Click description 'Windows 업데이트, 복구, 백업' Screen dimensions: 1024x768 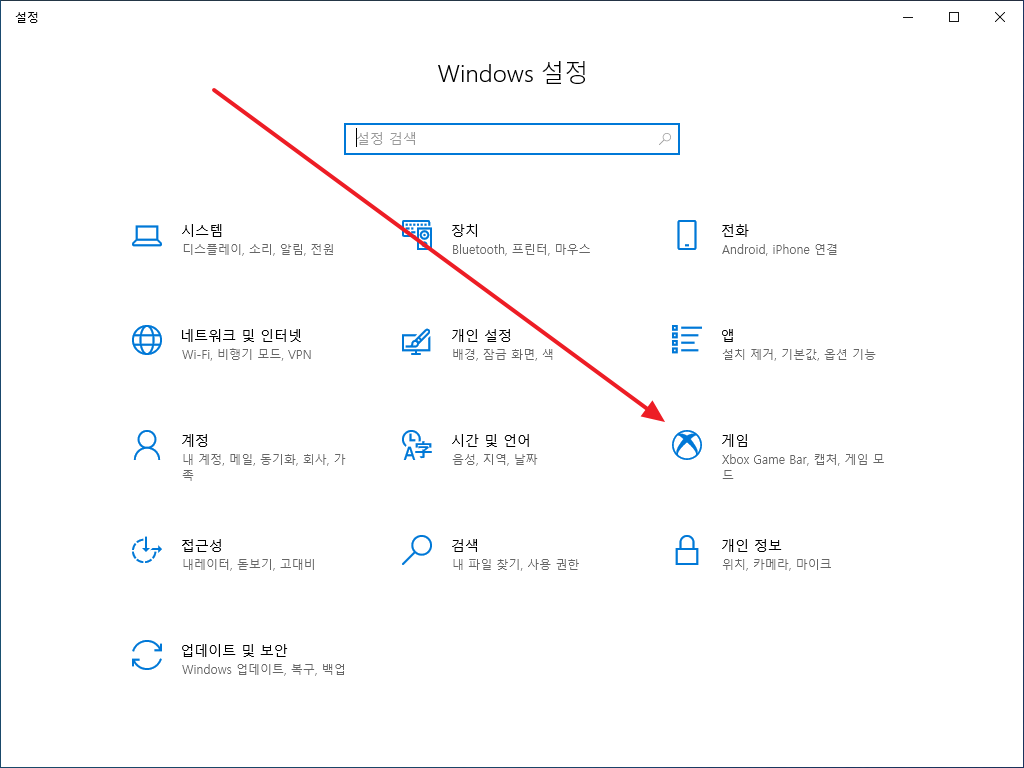[x=264, y=669]
